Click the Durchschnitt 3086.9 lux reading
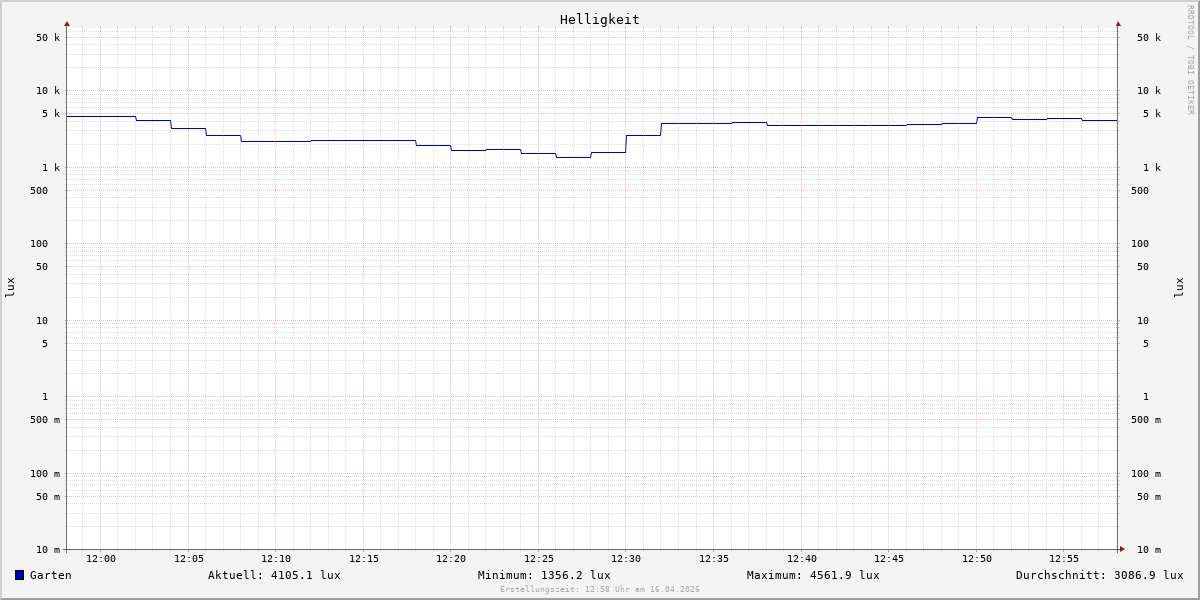The width and height of the screenshot is (1200, 600). click(x=1099, y=575)
